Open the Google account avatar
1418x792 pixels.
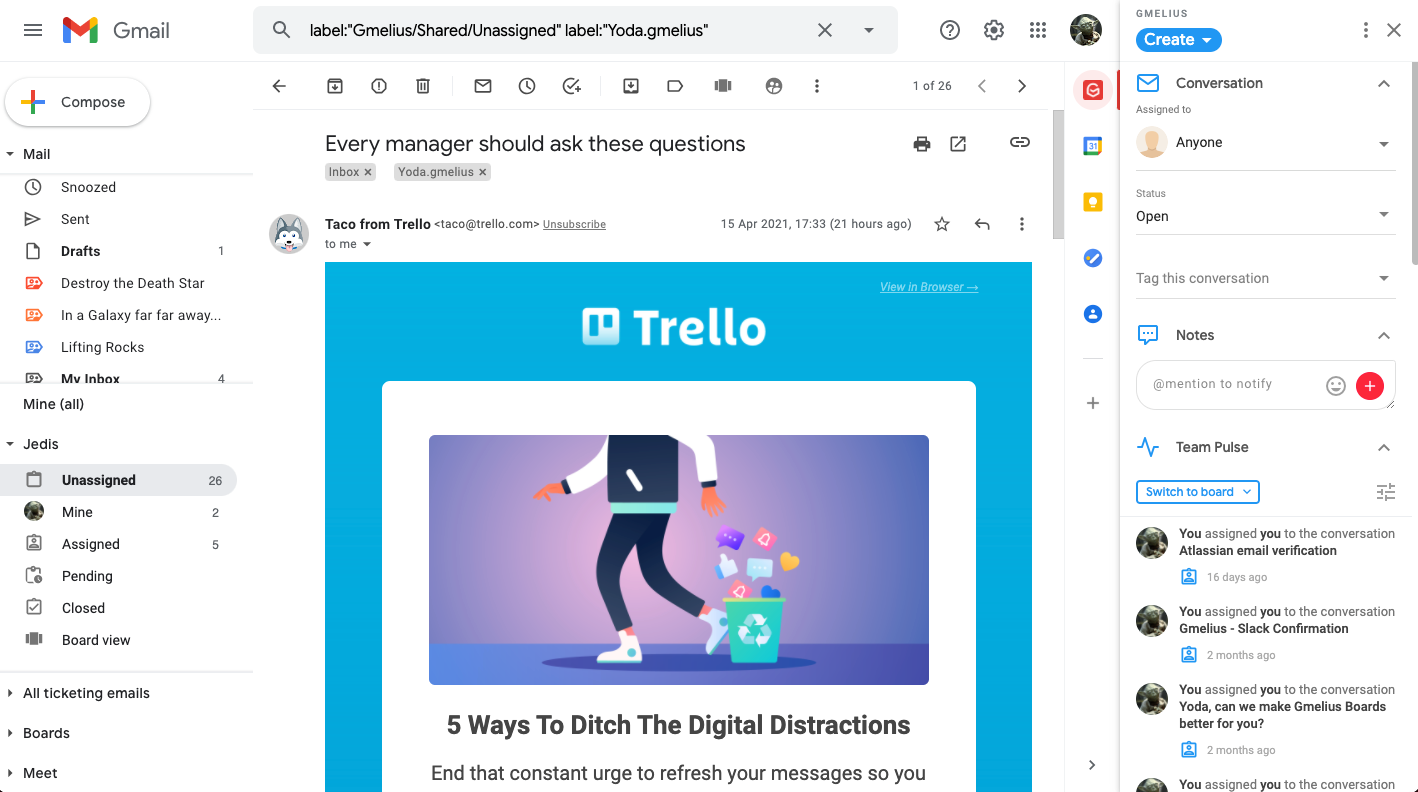[x=1086, y=30]
